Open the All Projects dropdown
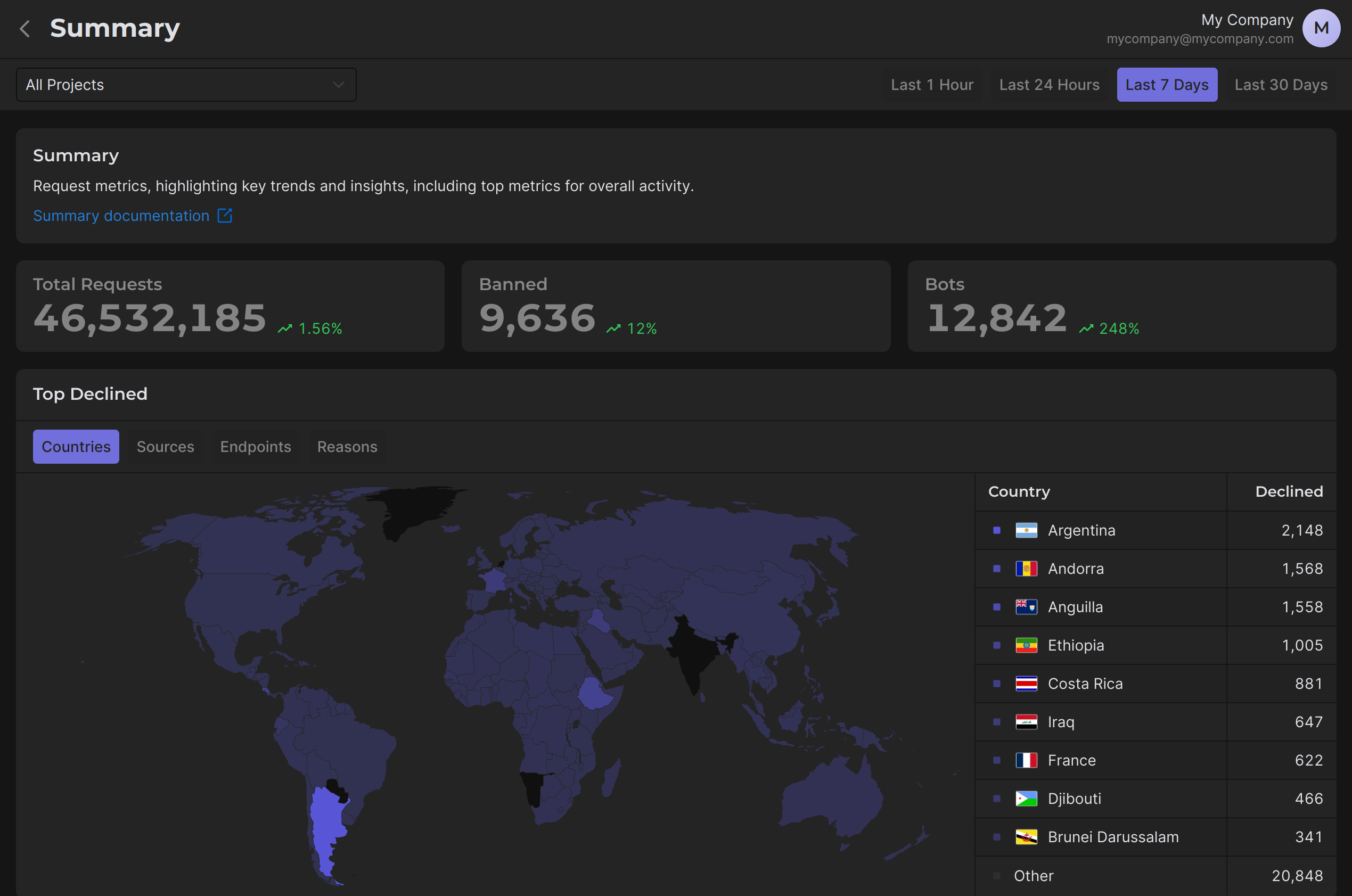Image resolution: width=1352 pixels, height=896 pixels. 186,85
